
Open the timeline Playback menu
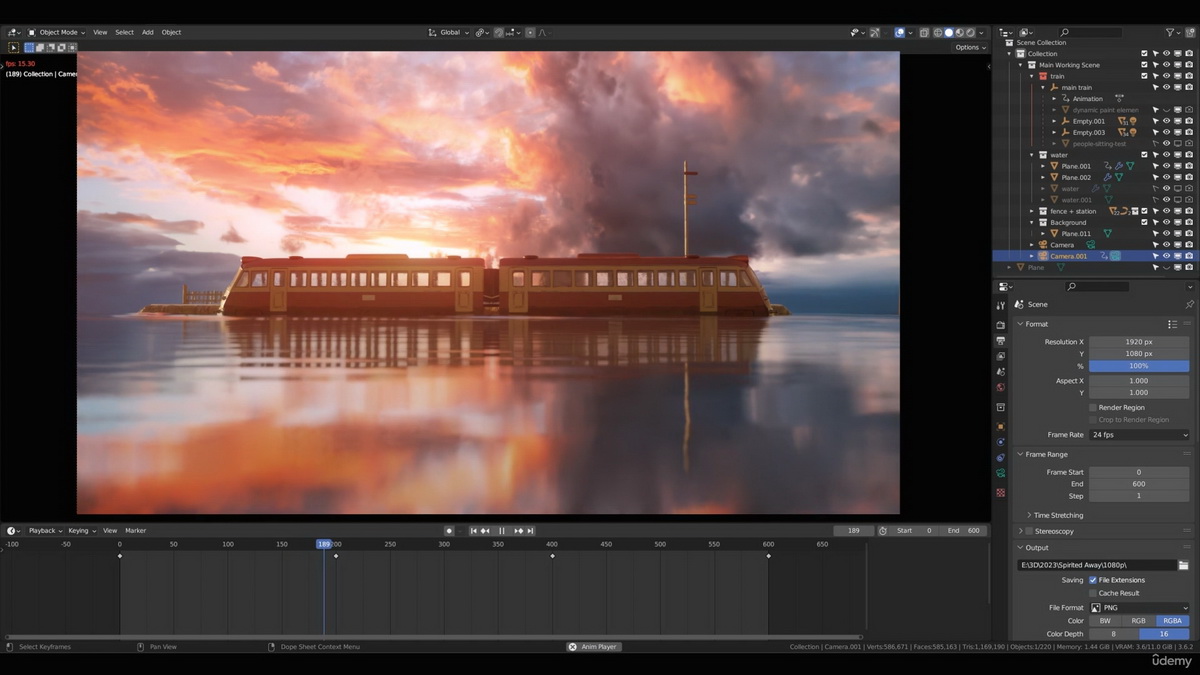tap(45, 531)
